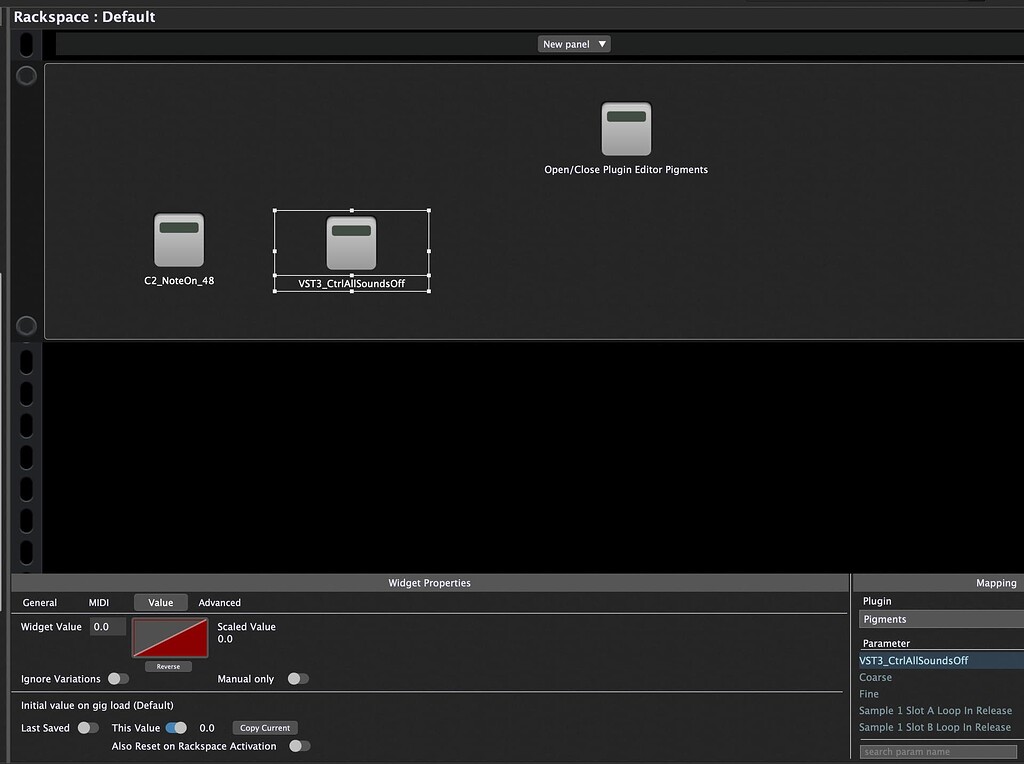
Task: Select the Coarse parameter in Mapping list
Action: click(875, 677)
